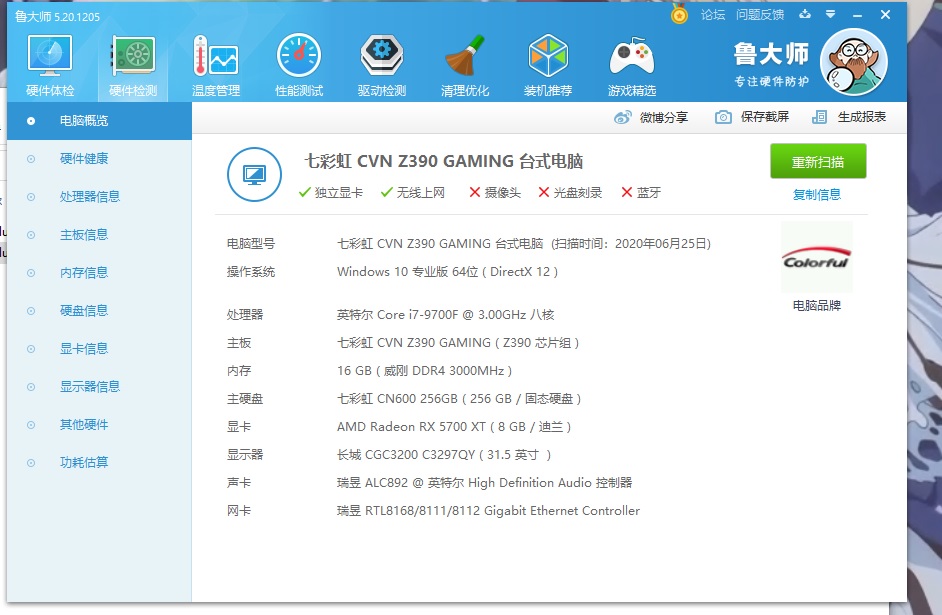Click the 摄像头 feature label

pos(503,192)
